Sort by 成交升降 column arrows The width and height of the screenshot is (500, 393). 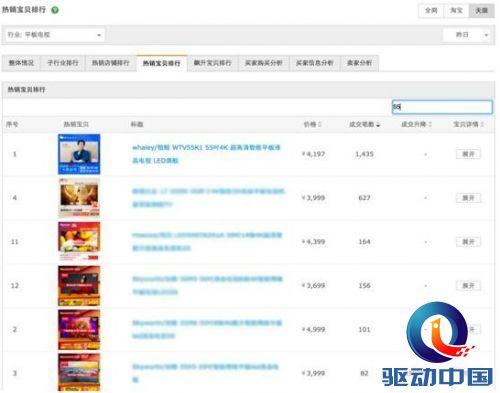pyautogui.click(x=430, y=124)
